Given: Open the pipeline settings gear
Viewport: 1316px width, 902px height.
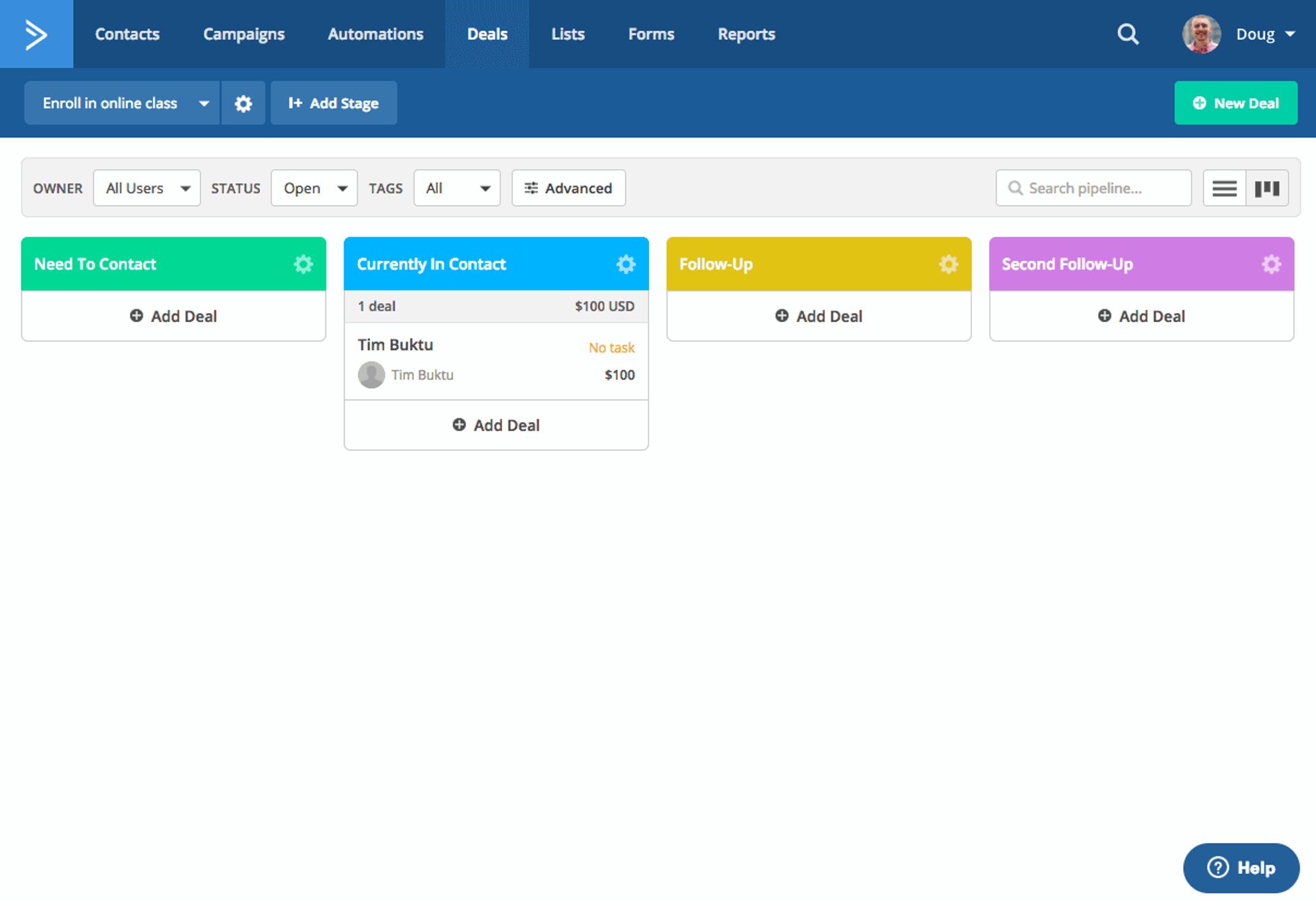Looking at the screenshot, I should (243, 103).
